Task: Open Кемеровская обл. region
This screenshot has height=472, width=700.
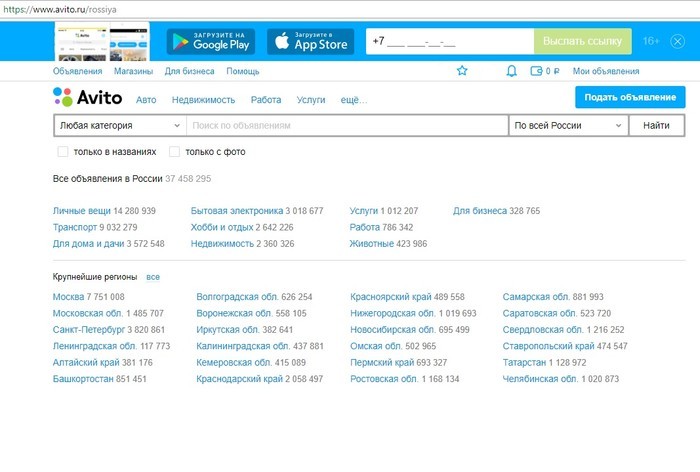Action: point(234,363)
